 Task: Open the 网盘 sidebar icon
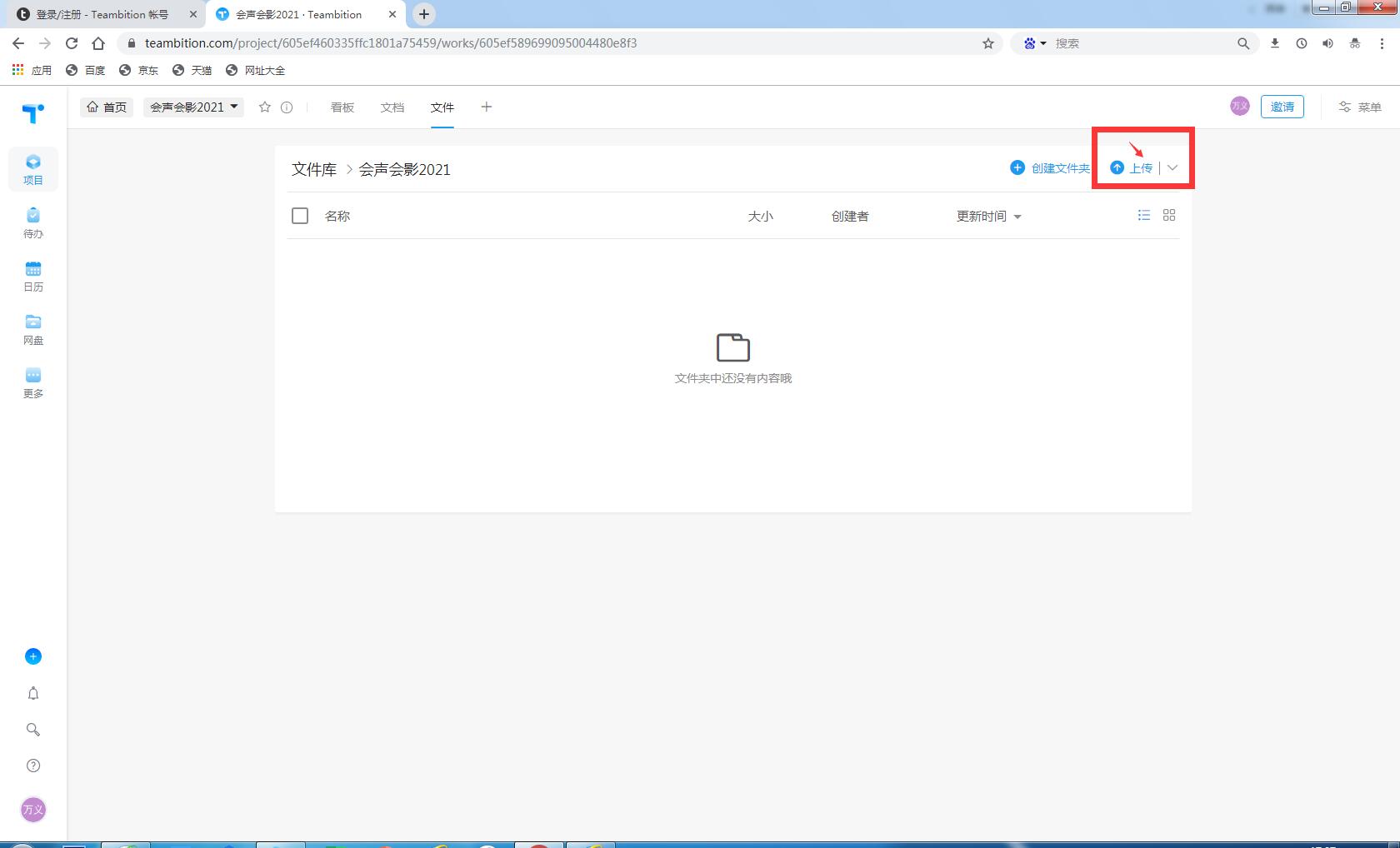(x=33, y=330)
